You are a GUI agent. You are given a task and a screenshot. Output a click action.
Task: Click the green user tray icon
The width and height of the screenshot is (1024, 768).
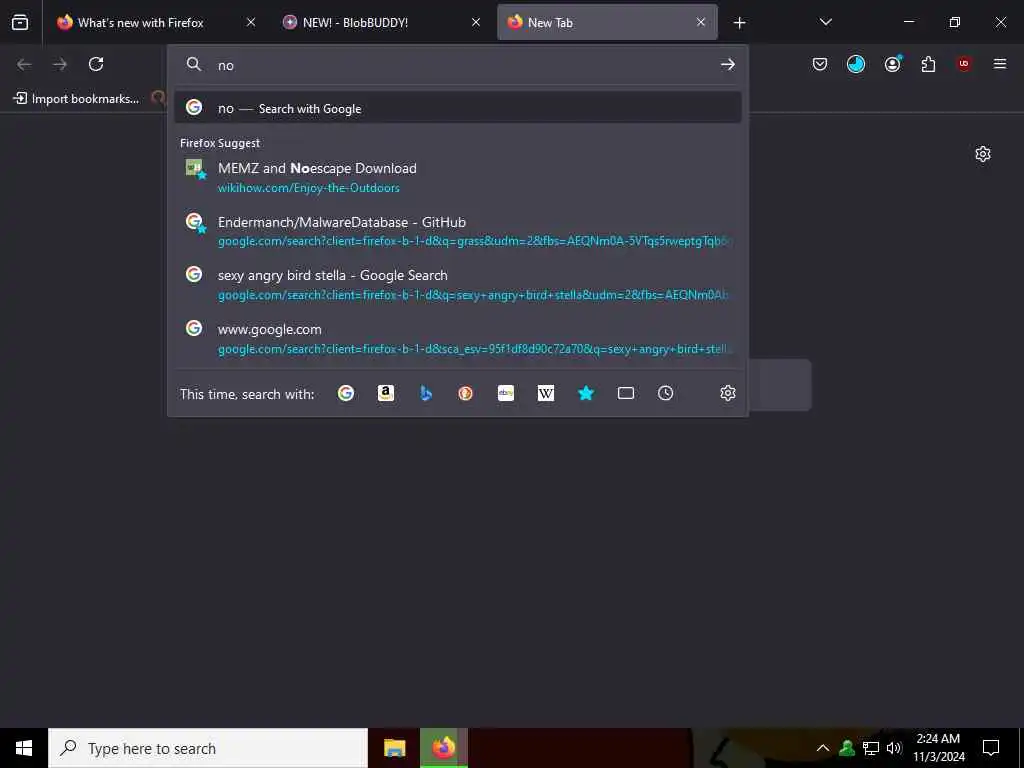pos(847,748)
